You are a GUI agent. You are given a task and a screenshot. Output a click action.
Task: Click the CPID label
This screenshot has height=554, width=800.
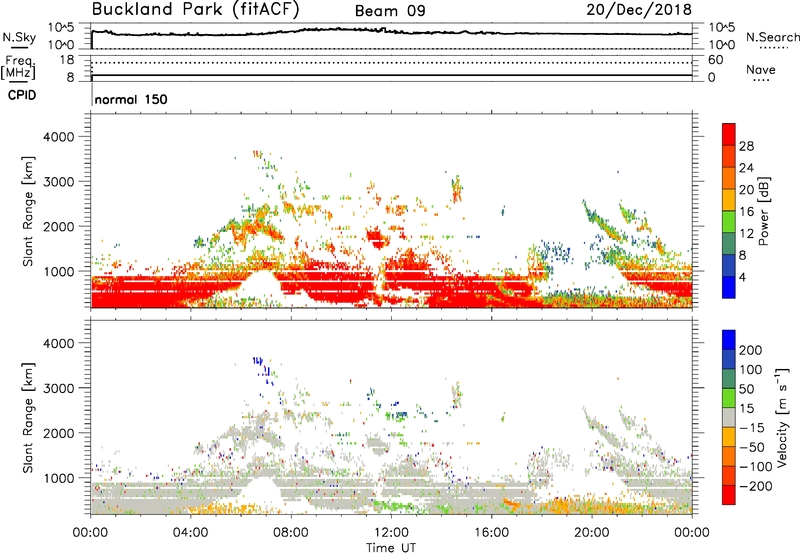[22, 95]
